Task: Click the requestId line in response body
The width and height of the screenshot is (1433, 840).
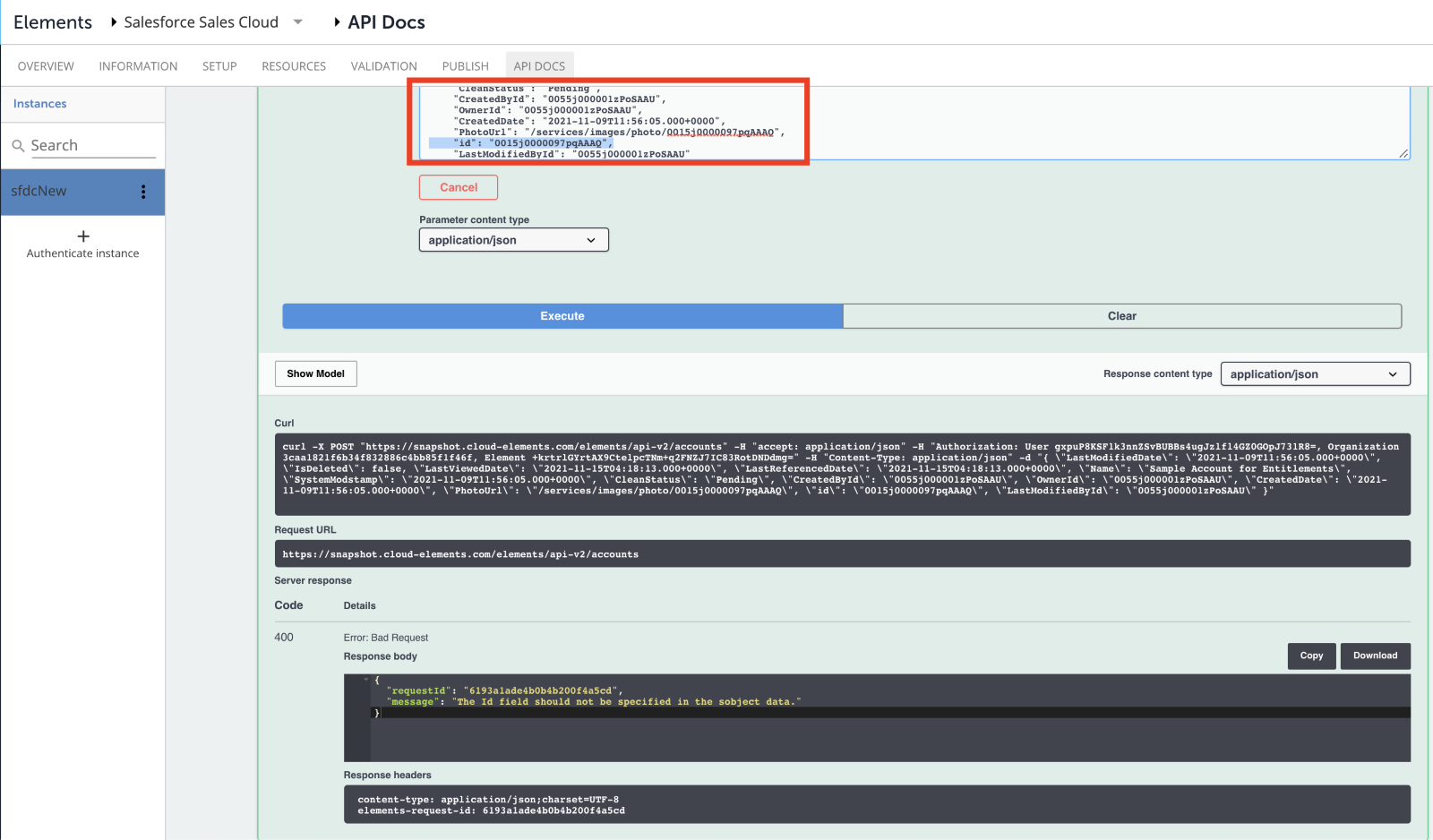Action: coord(504,690)
